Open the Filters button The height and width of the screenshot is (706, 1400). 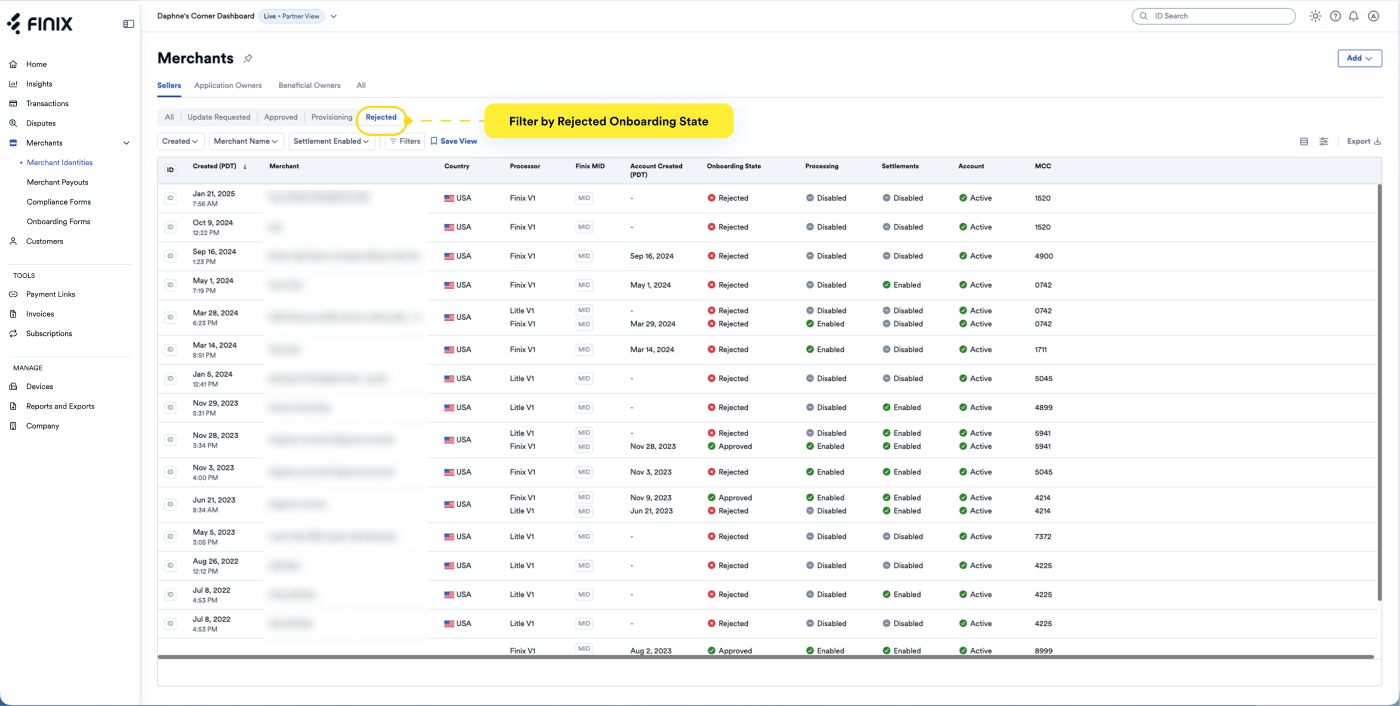(405, 142)
